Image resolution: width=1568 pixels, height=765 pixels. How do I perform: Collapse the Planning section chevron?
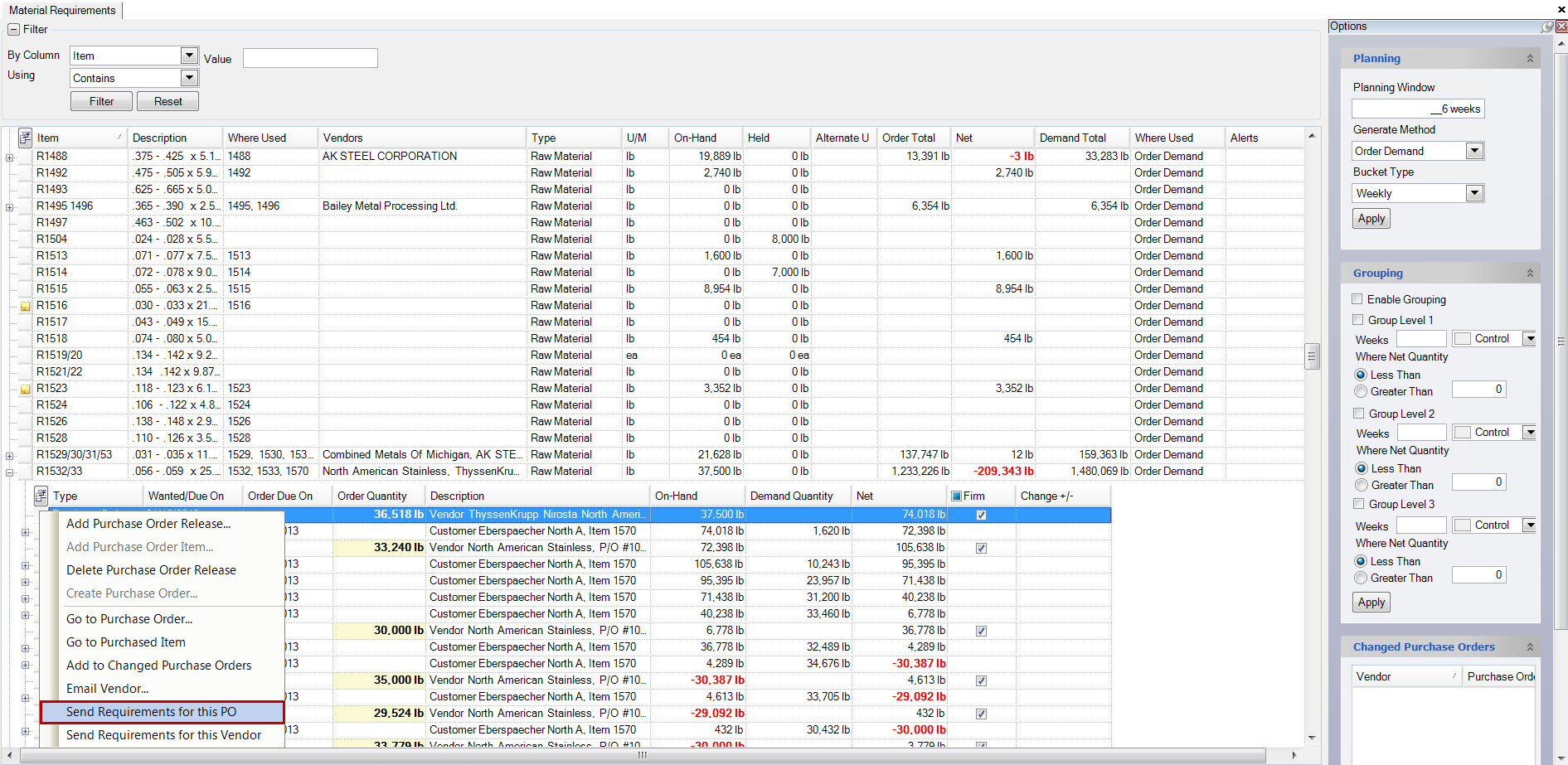tap(1530, 58)
